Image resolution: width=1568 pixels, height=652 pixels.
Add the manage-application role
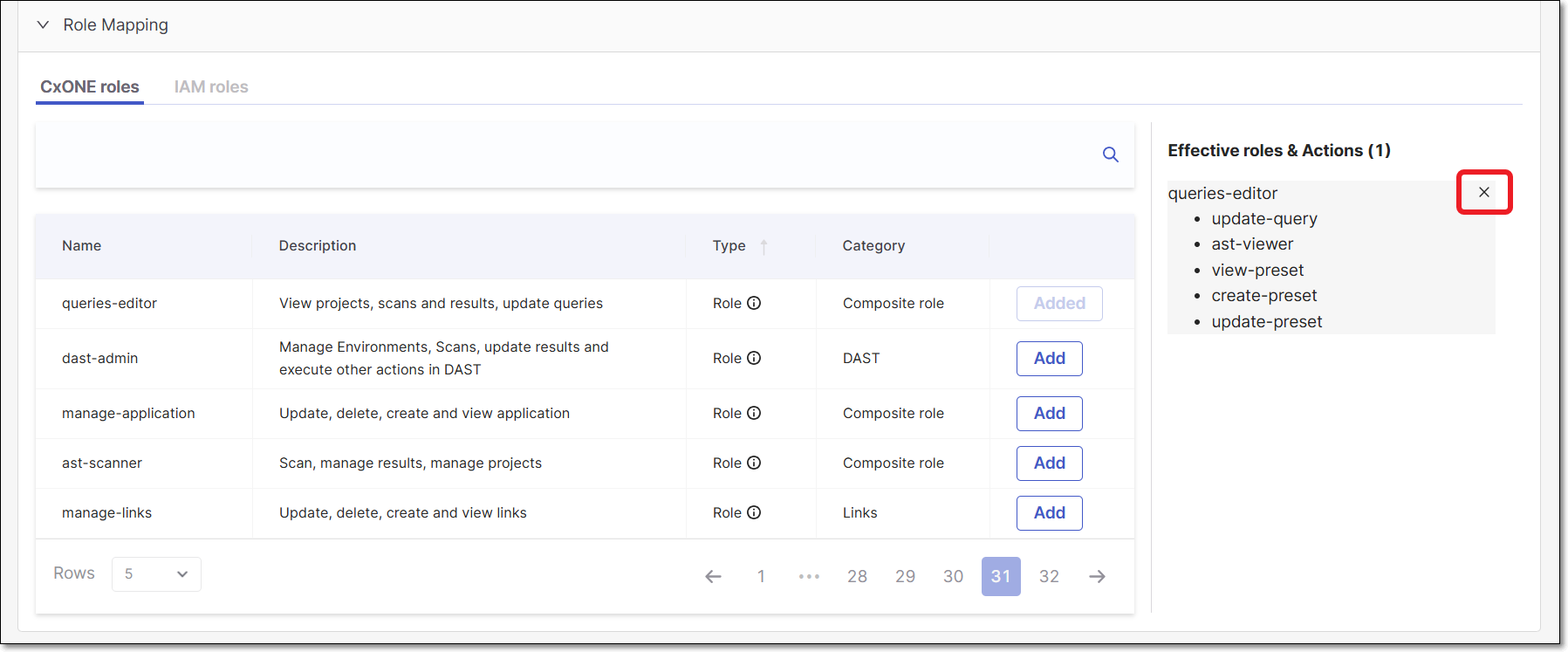coord(1050,414)
